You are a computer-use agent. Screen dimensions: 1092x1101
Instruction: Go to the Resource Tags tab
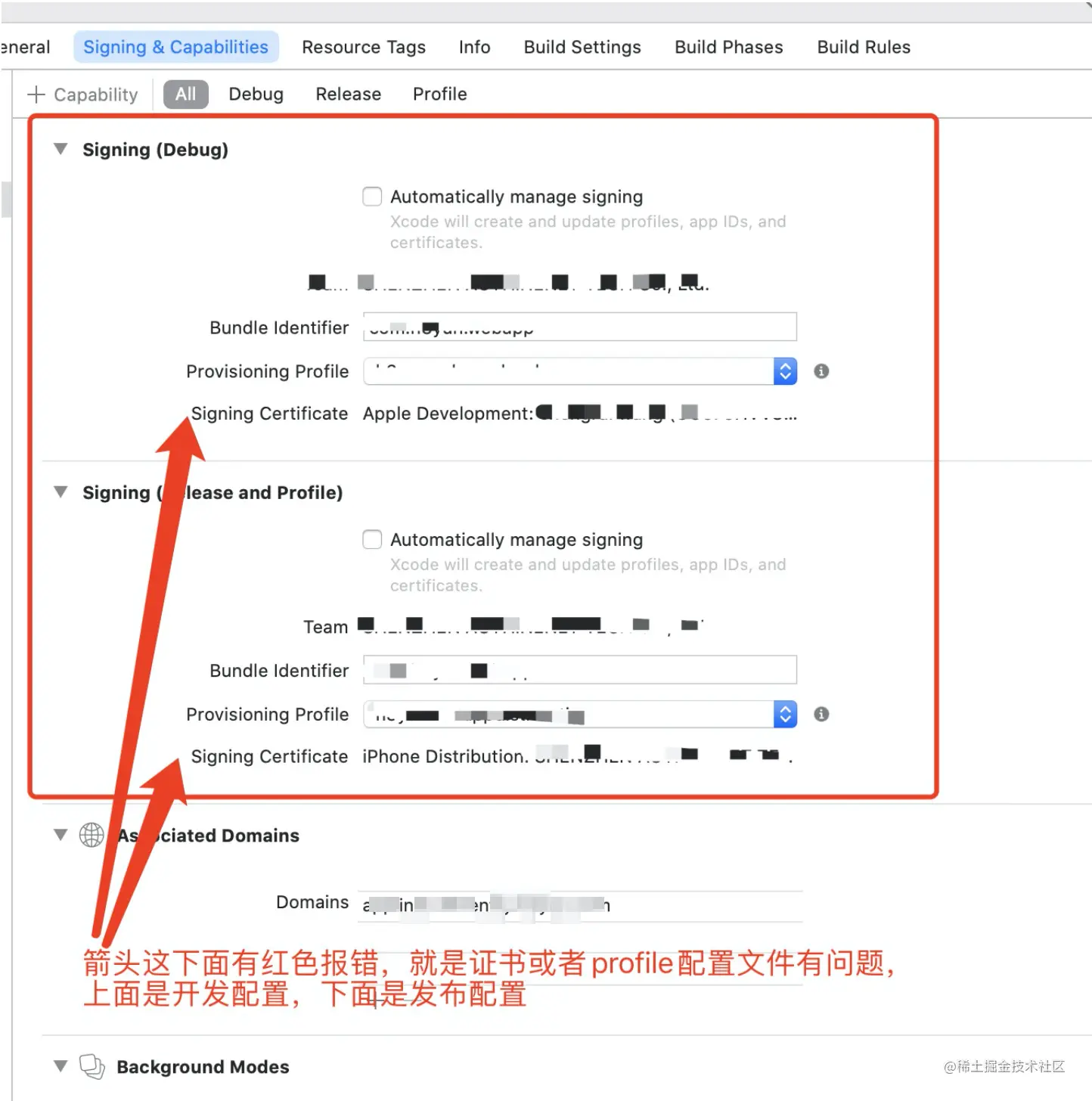363,47
